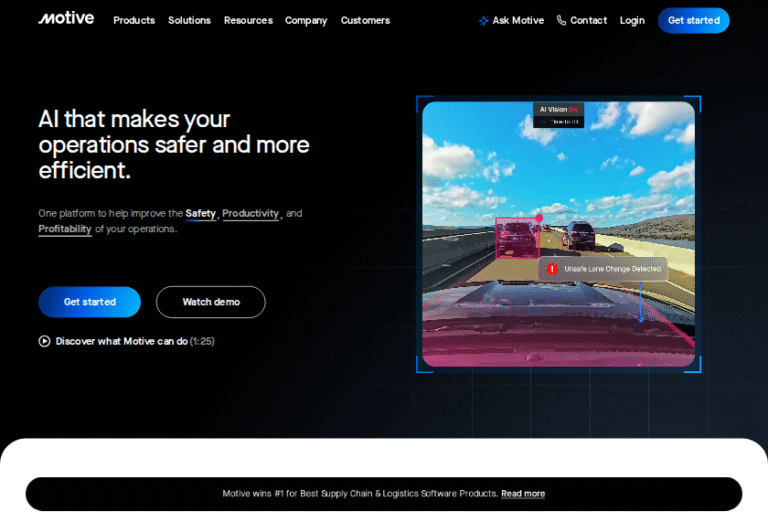Click the blue Get started button under the headline
This screenshot has height=512, width=768.
point(90,302)
